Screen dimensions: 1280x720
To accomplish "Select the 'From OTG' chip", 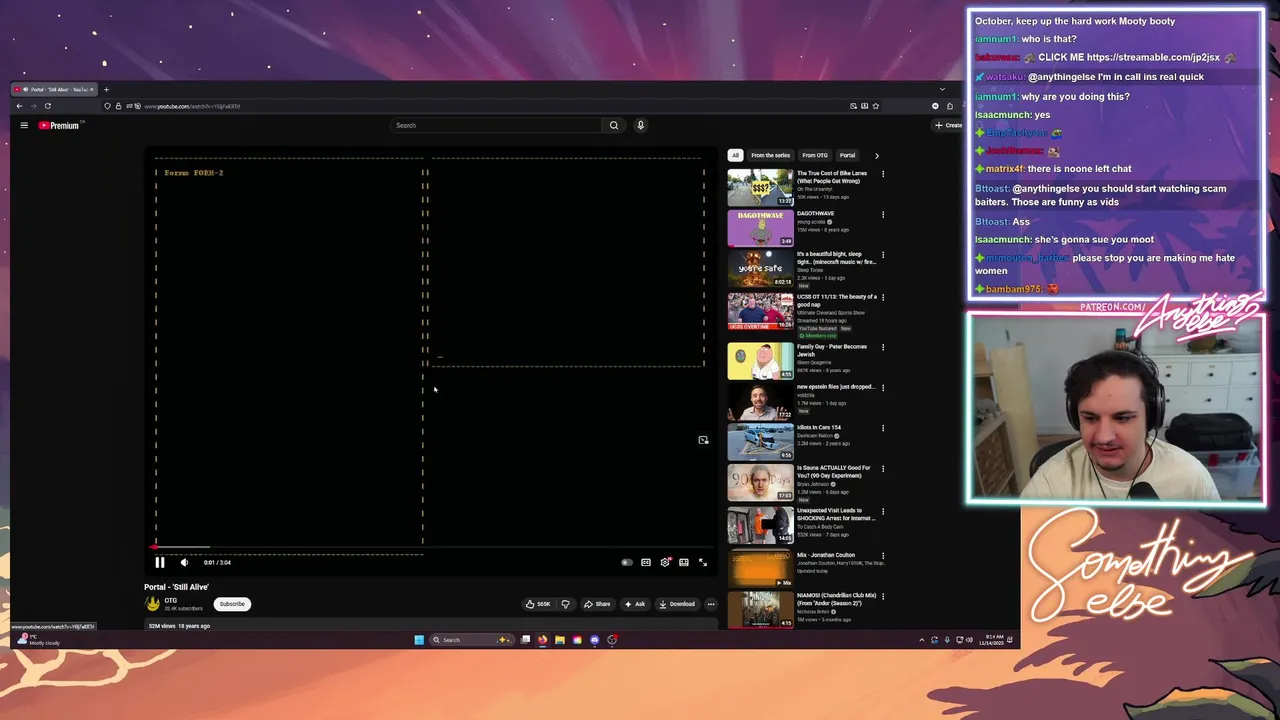I will [x=815, y=155].
